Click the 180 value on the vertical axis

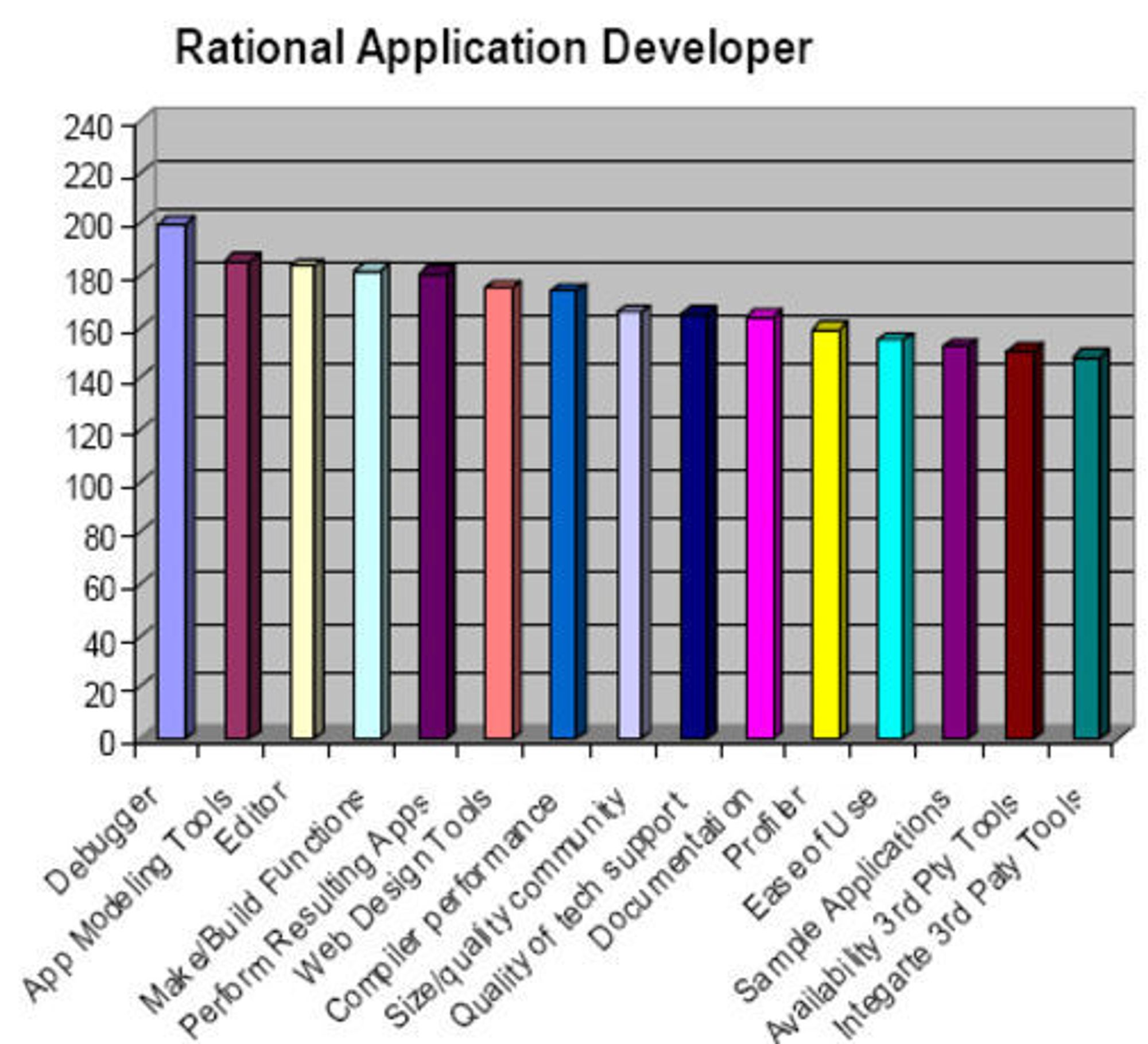pos(89,281)
